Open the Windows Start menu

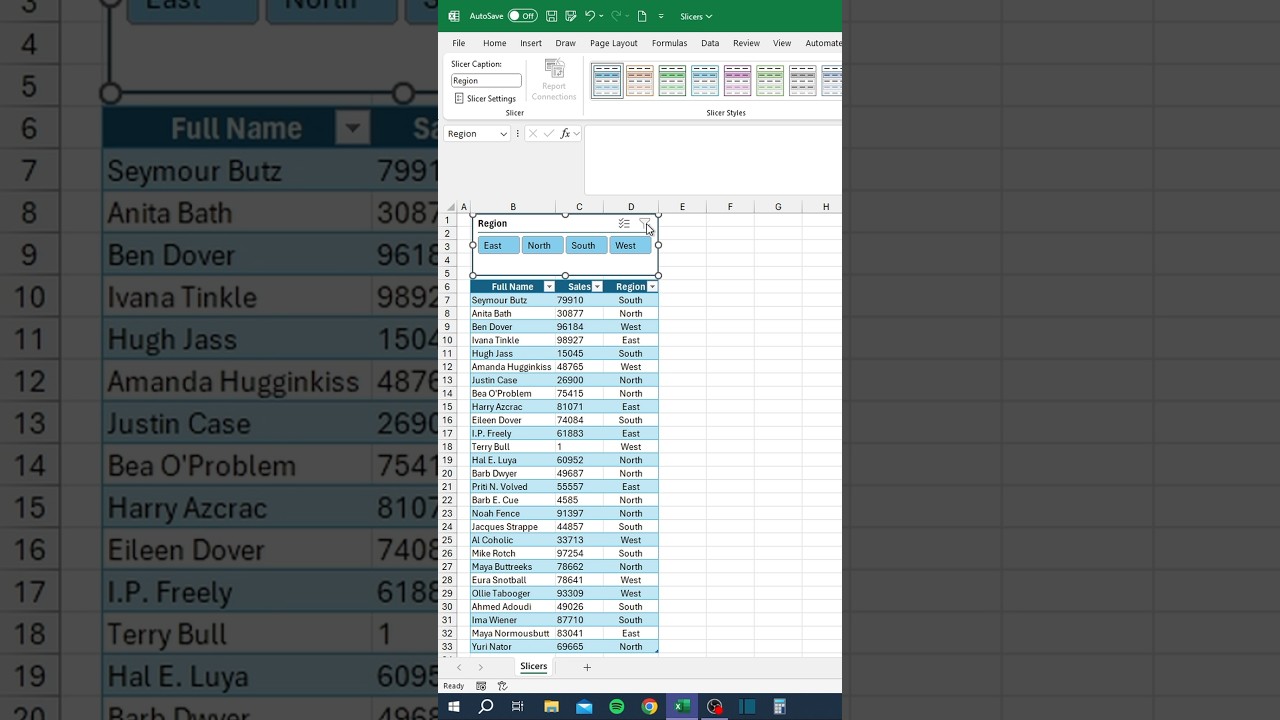(454, 707)
